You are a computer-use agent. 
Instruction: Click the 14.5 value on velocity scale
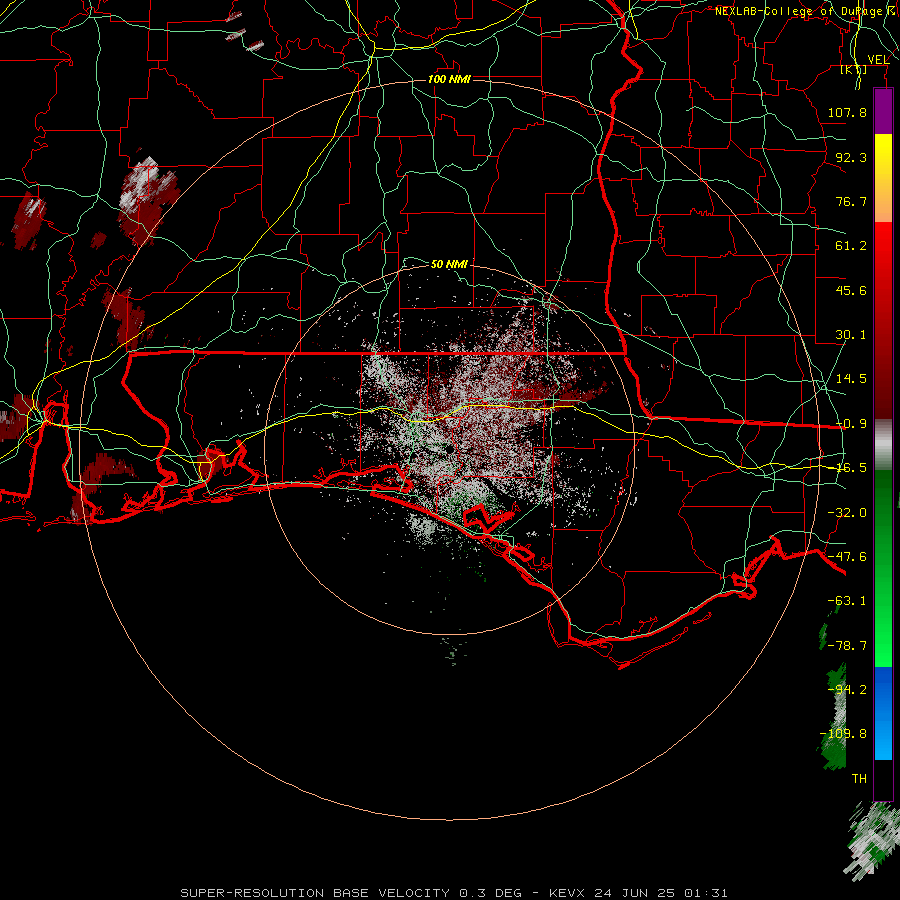[851, 379]
